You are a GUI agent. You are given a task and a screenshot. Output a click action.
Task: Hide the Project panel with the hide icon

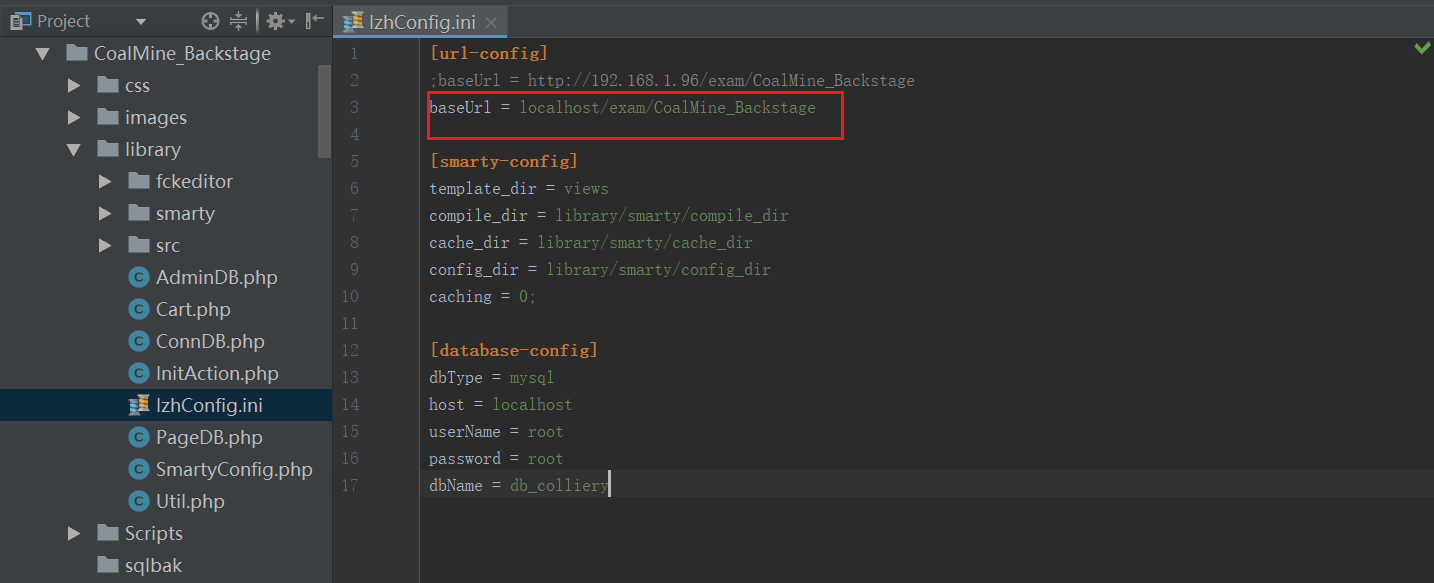point(314,20)
